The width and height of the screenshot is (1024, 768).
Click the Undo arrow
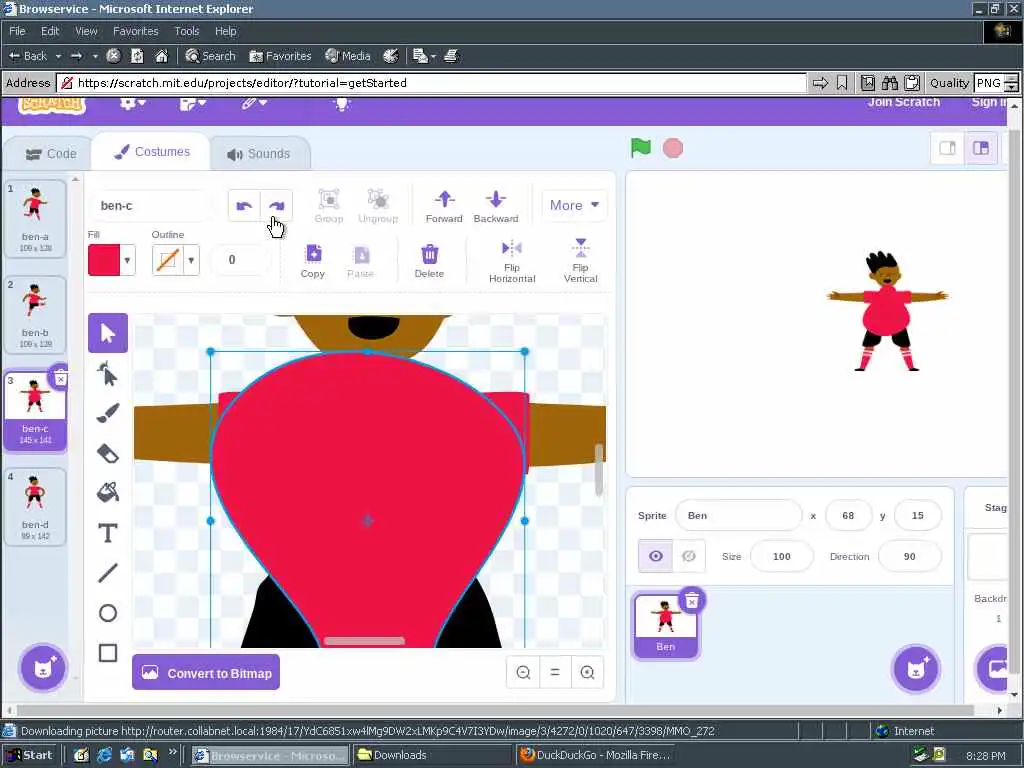244,206
